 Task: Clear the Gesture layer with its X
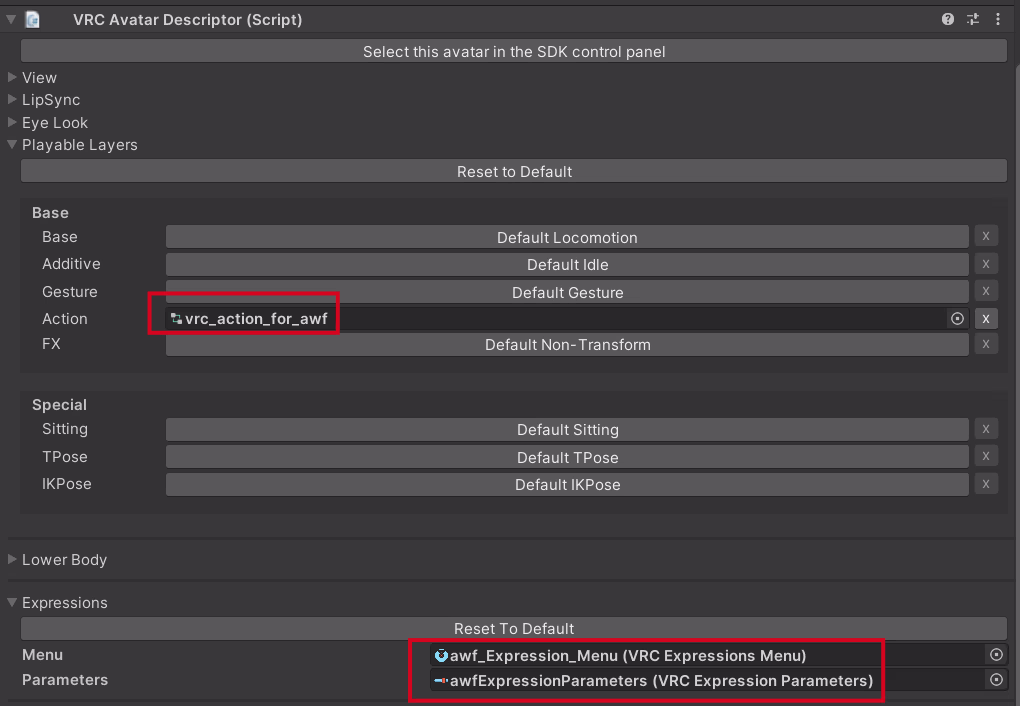click(986, 292)
